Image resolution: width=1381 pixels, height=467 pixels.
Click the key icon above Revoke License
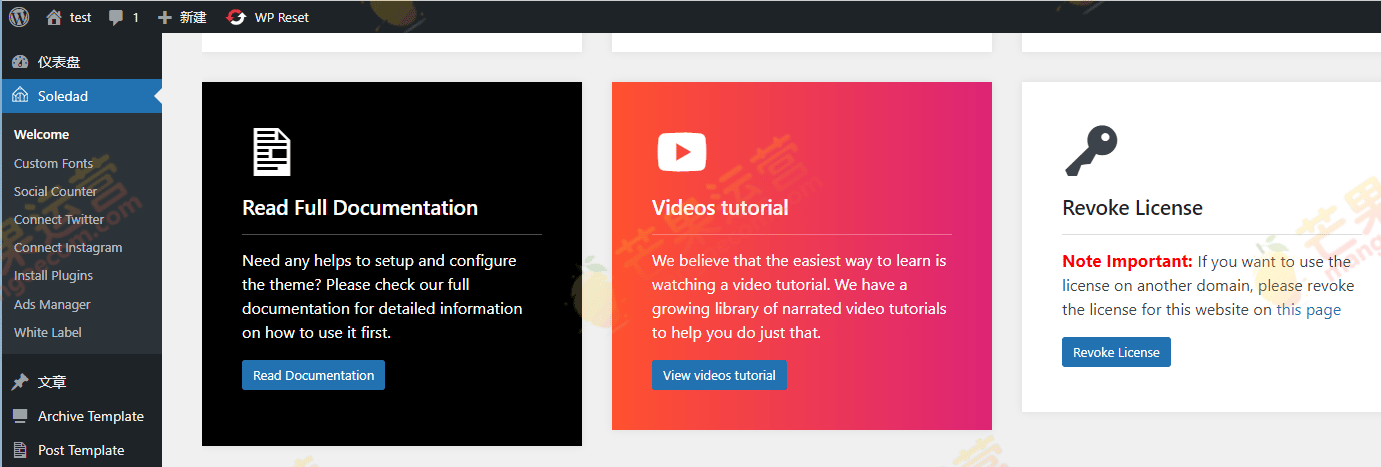[x=1091, y=151]
